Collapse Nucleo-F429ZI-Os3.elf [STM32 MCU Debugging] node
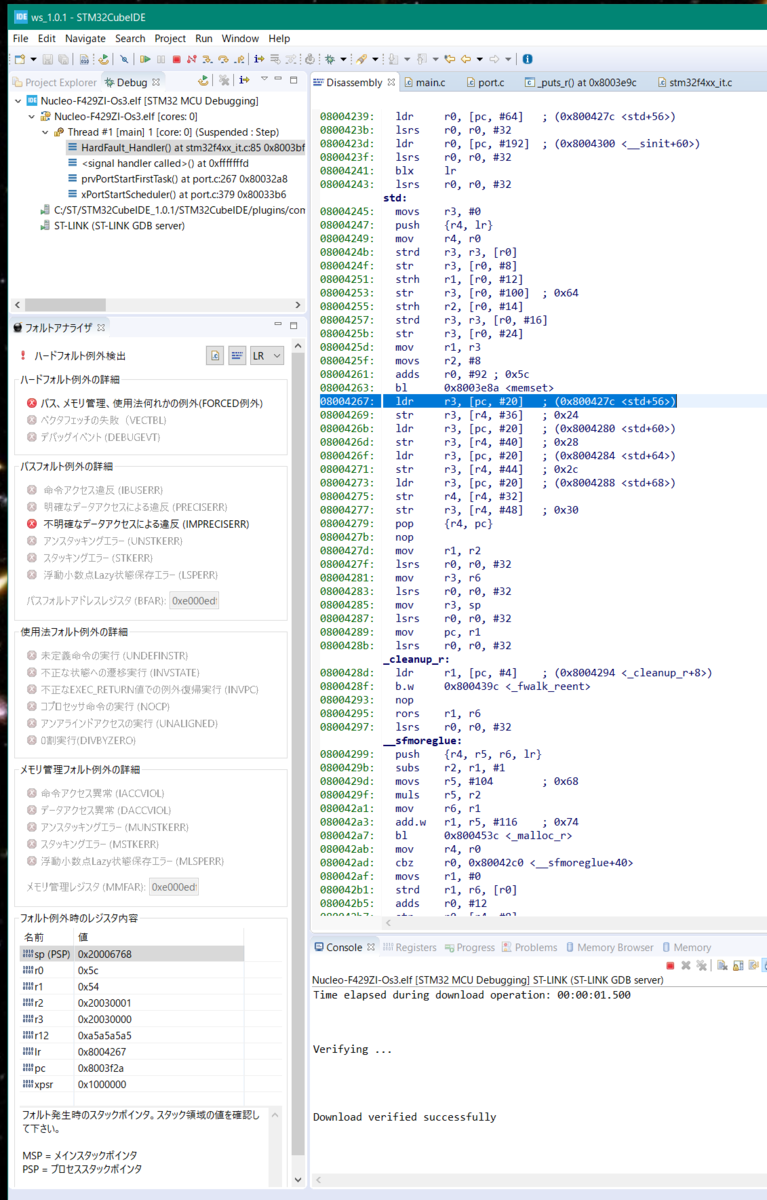 tap(19, 101)
